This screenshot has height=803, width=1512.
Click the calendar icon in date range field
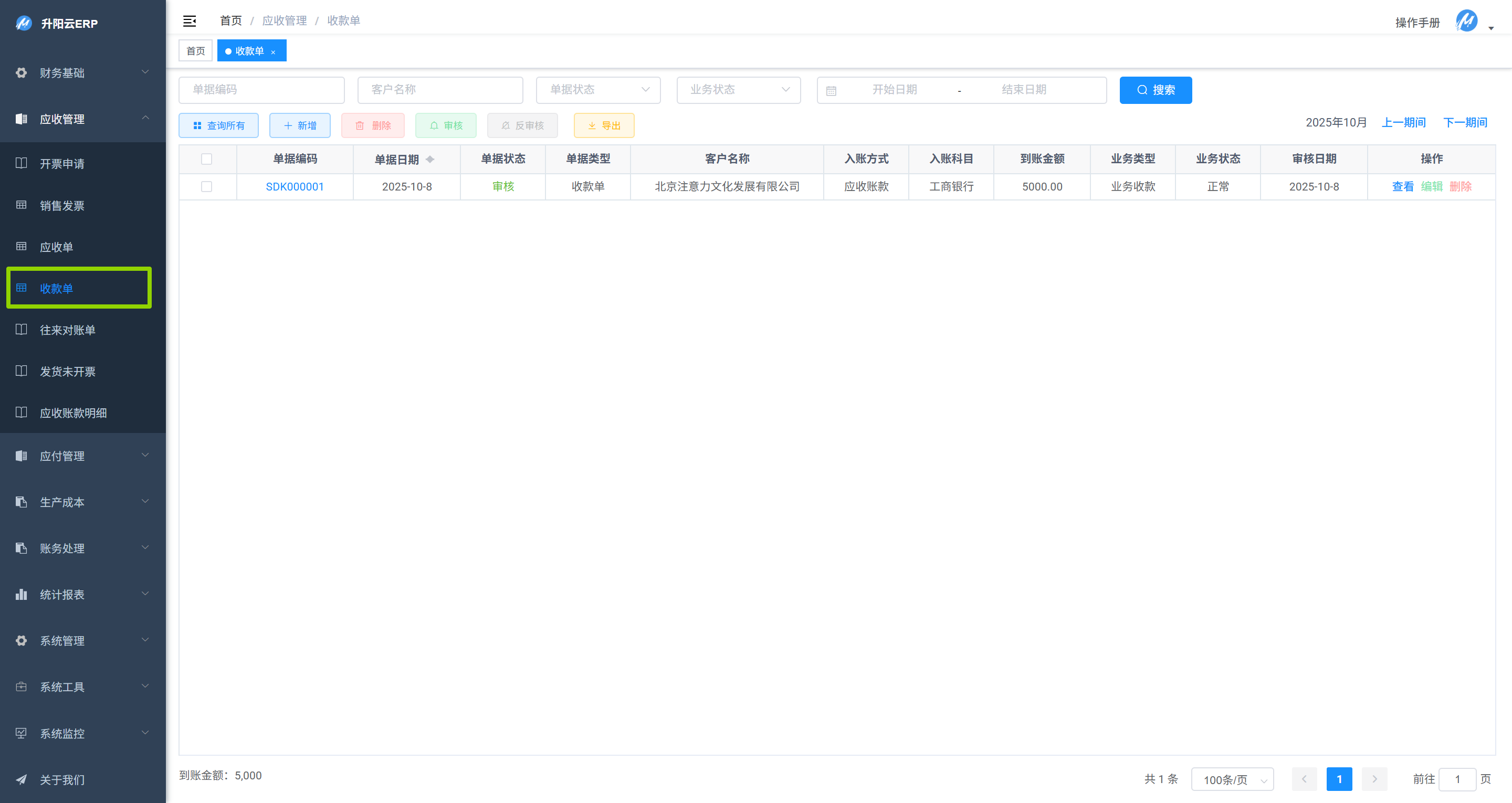(831, 90)
